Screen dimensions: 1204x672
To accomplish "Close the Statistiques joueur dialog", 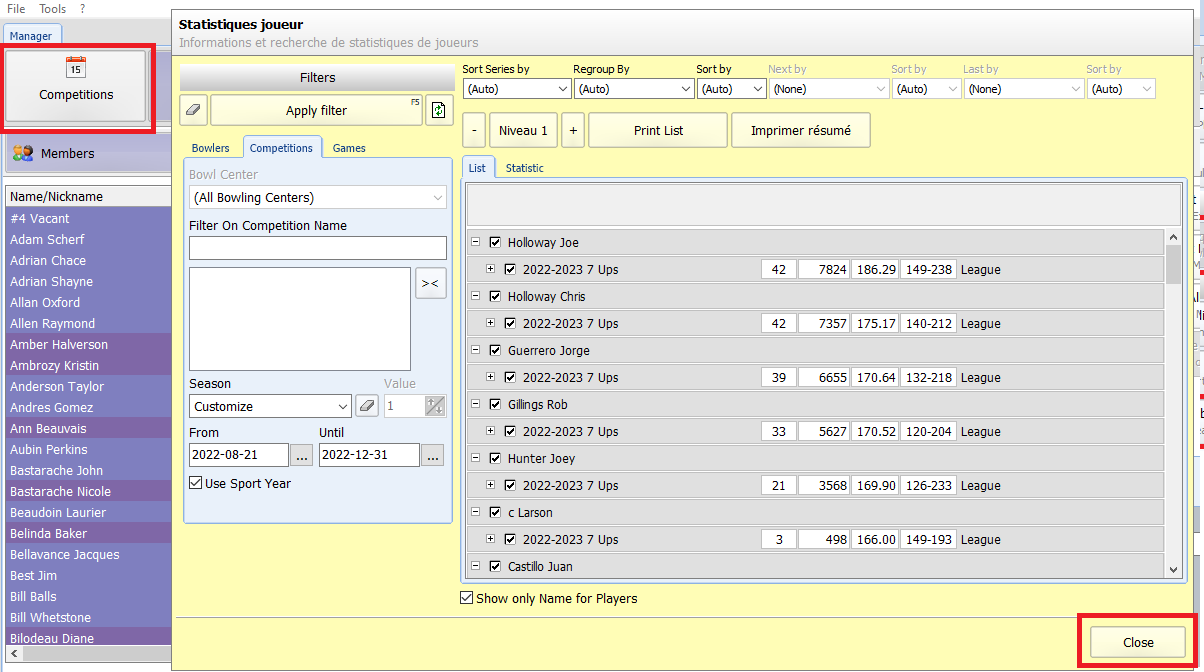I will pos(1138,642).
